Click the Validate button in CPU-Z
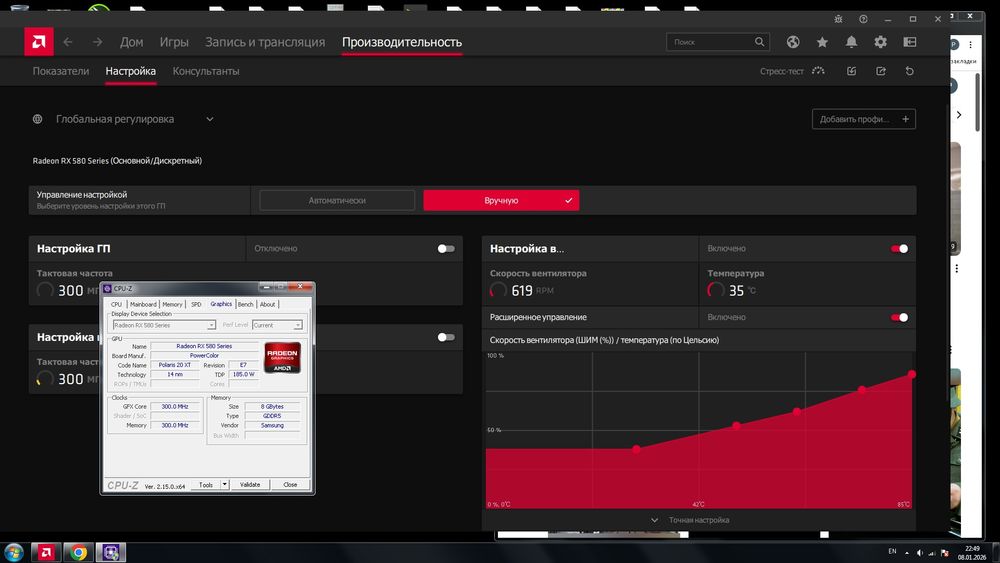 point(250,485)
